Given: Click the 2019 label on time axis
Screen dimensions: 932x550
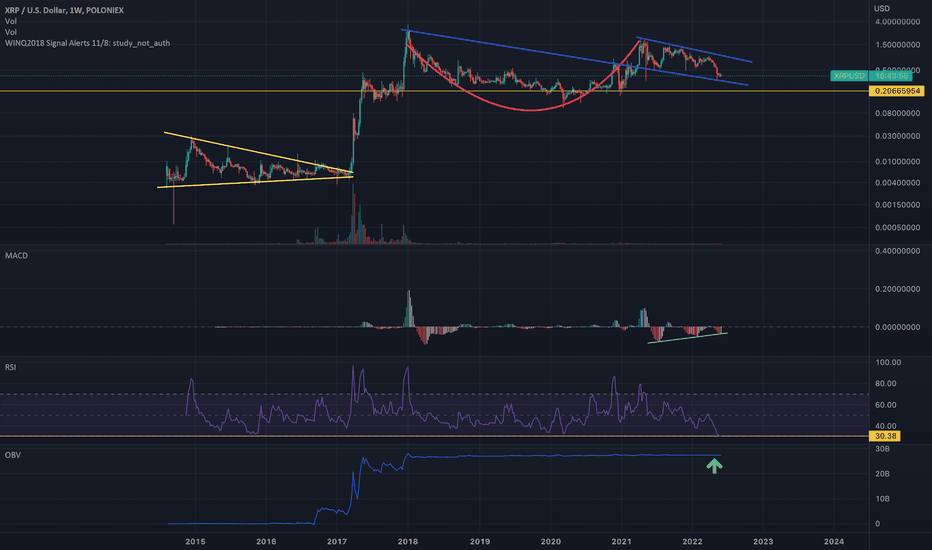Looking at the screenshot, I should click(x=480, y=541).
